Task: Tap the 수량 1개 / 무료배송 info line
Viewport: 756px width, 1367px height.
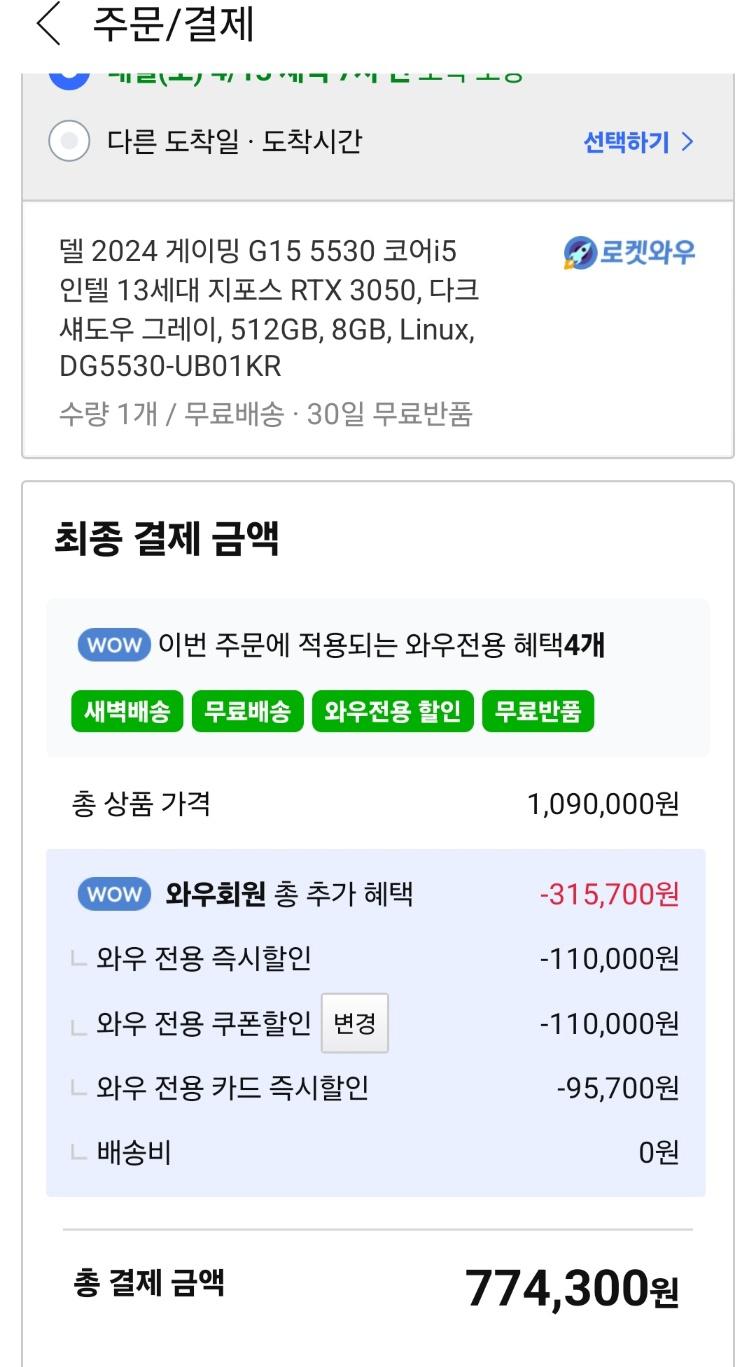Action: pos(265,414)
